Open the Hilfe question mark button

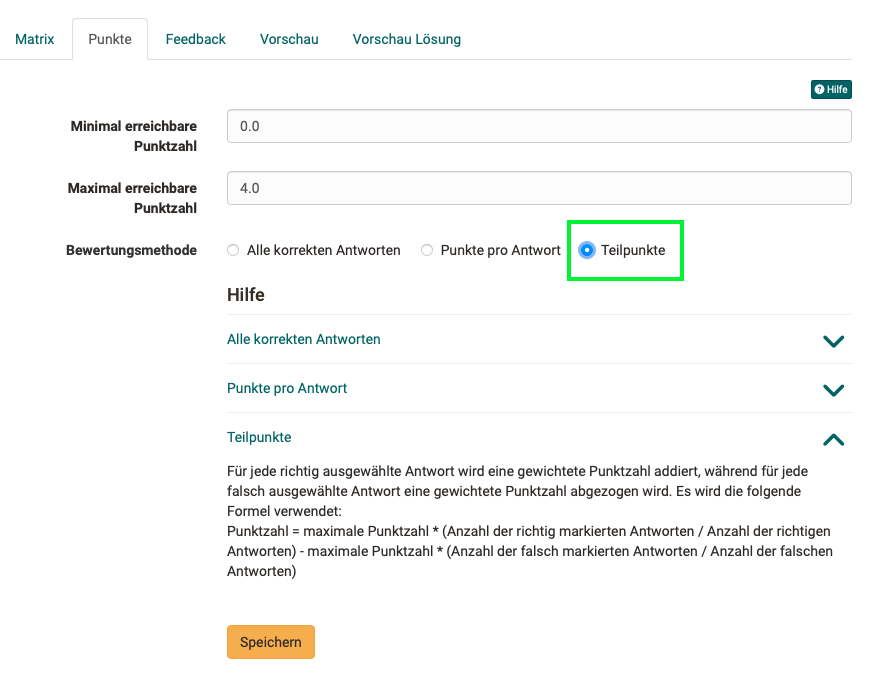pos(830,89)
